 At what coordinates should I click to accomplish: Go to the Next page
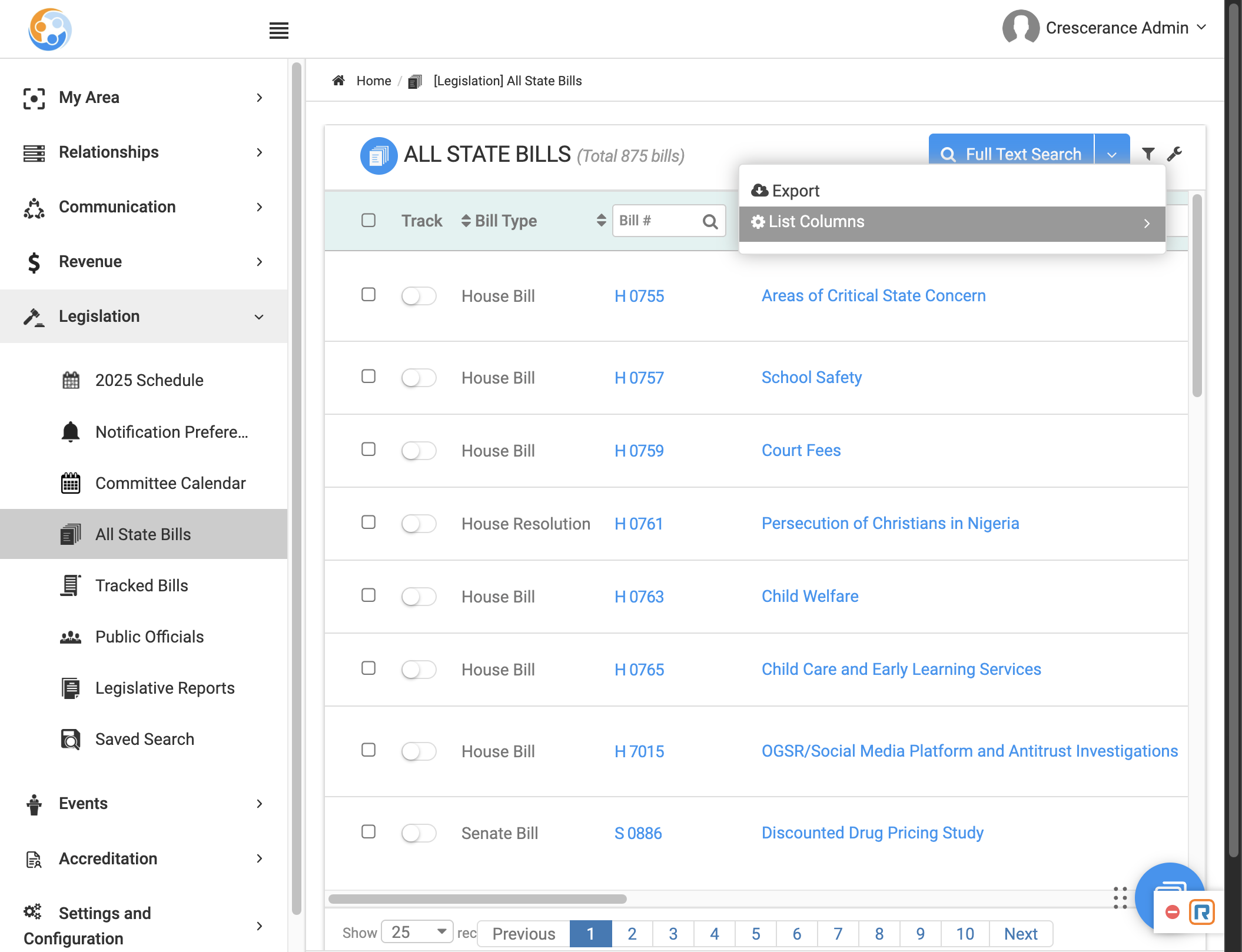pos(1021,934)
